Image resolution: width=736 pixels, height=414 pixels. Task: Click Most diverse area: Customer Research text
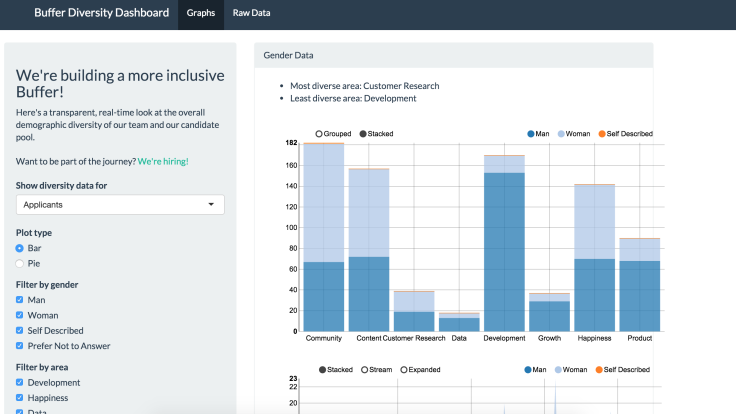pyautogui.click(x=365, y=86)
